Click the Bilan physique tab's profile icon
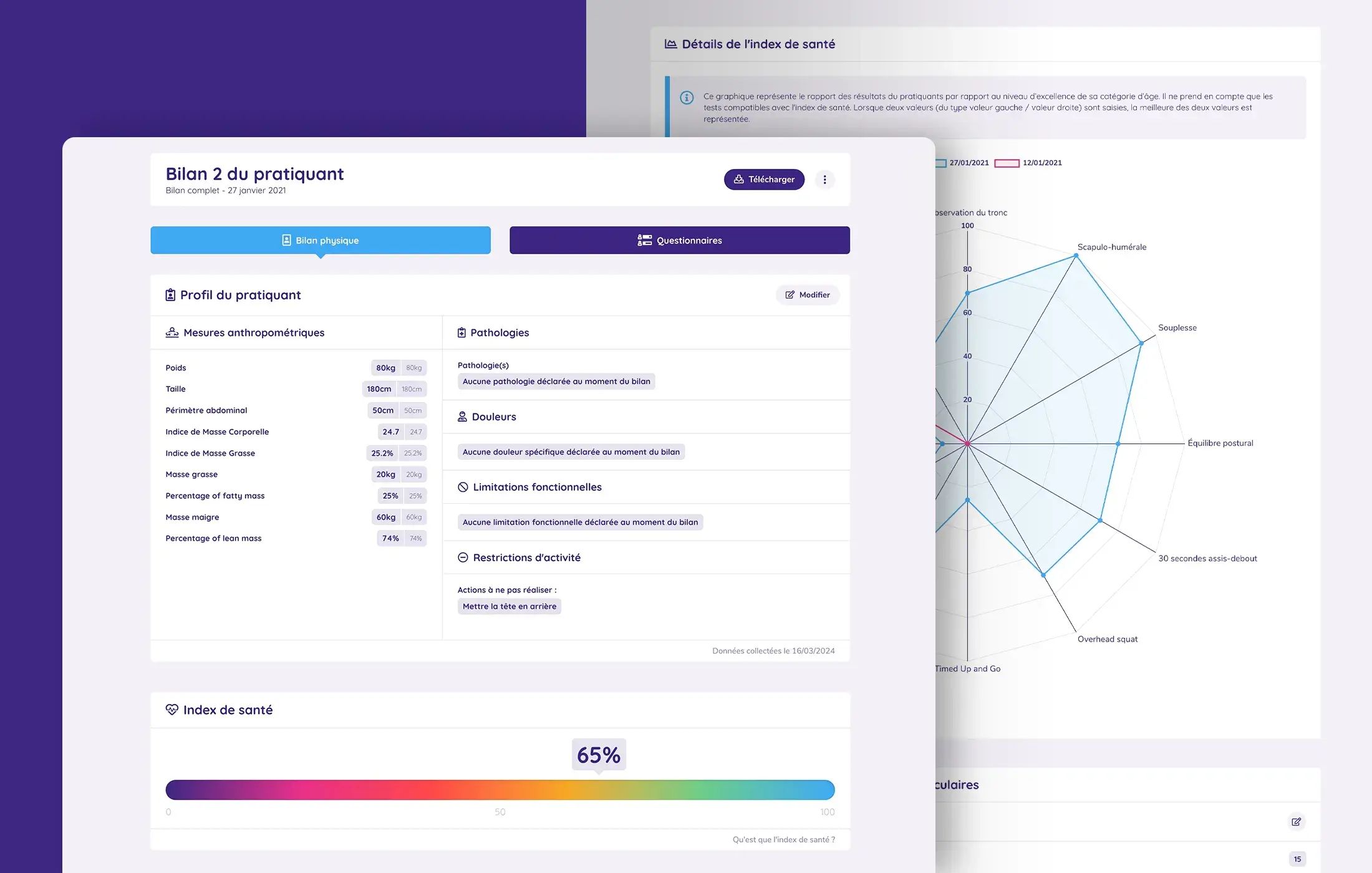 [x=286, y=240]
